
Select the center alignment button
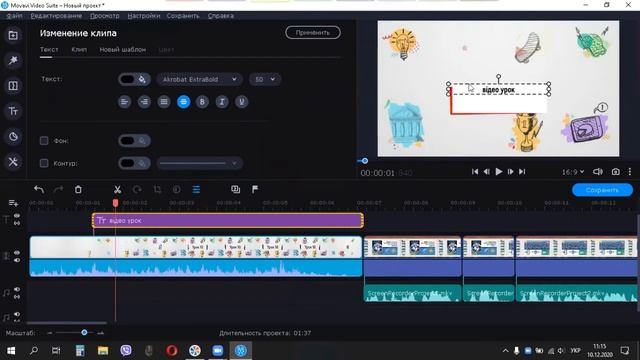[183, 102]
